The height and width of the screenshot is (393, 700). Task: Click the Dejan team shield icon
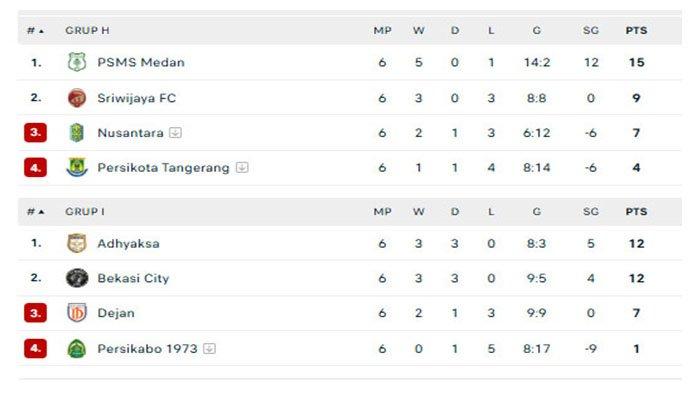[77, 313]
